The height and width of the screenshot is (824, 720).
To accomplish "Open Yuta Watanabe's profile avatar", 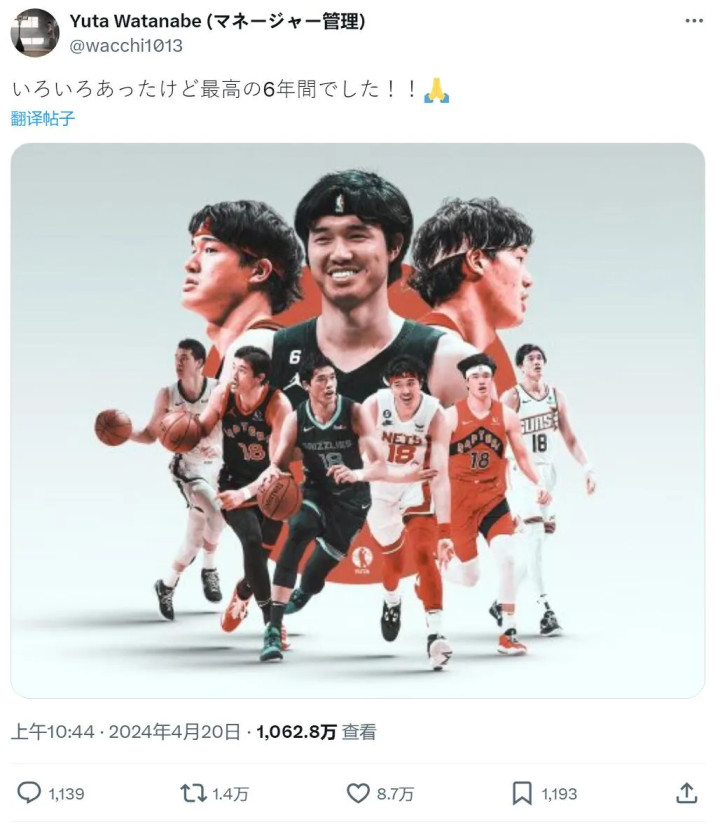I will pos(35,33).
